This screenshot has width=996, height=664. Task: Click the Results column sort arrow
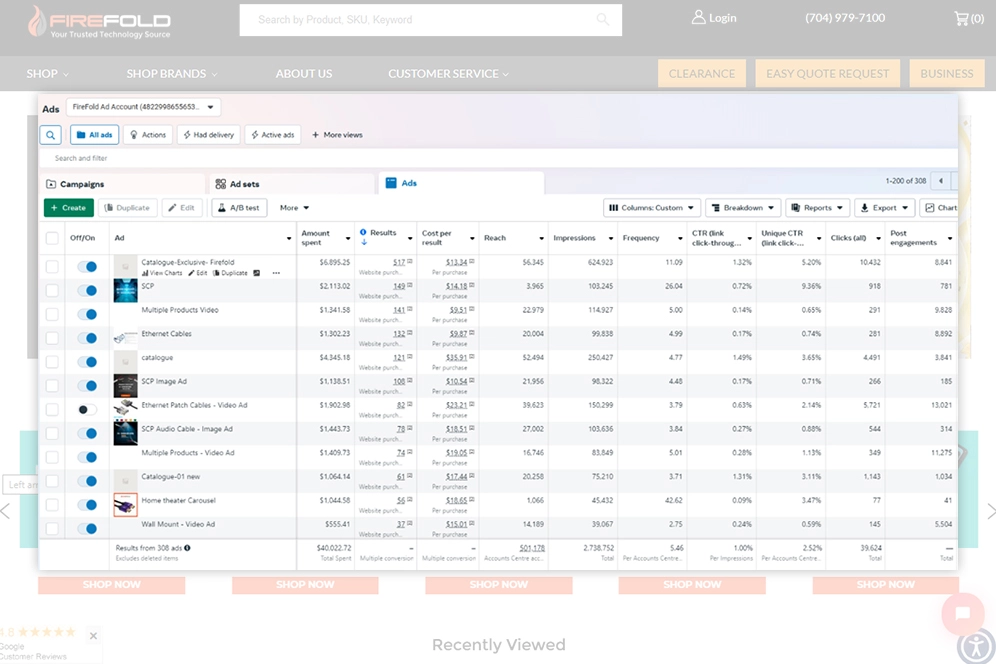[364, 242]
